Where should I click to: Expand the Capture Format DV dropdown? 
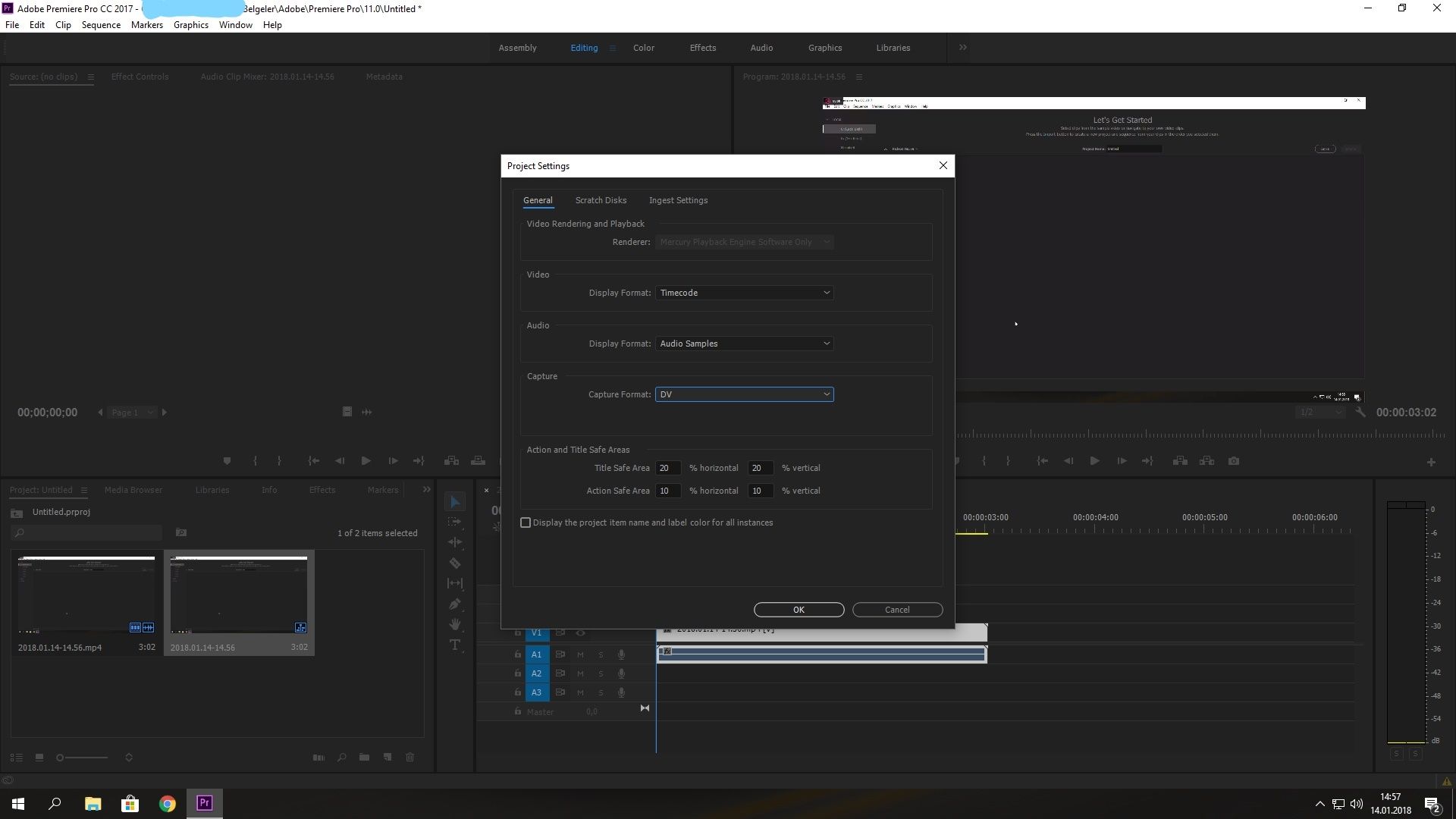(x=744, y=394)
